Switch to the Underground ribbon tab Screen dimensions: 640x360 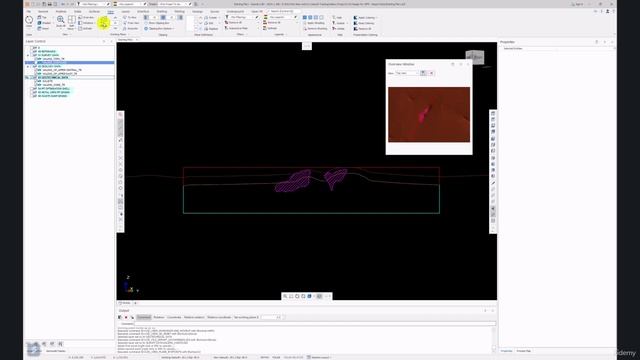[235, 11]
